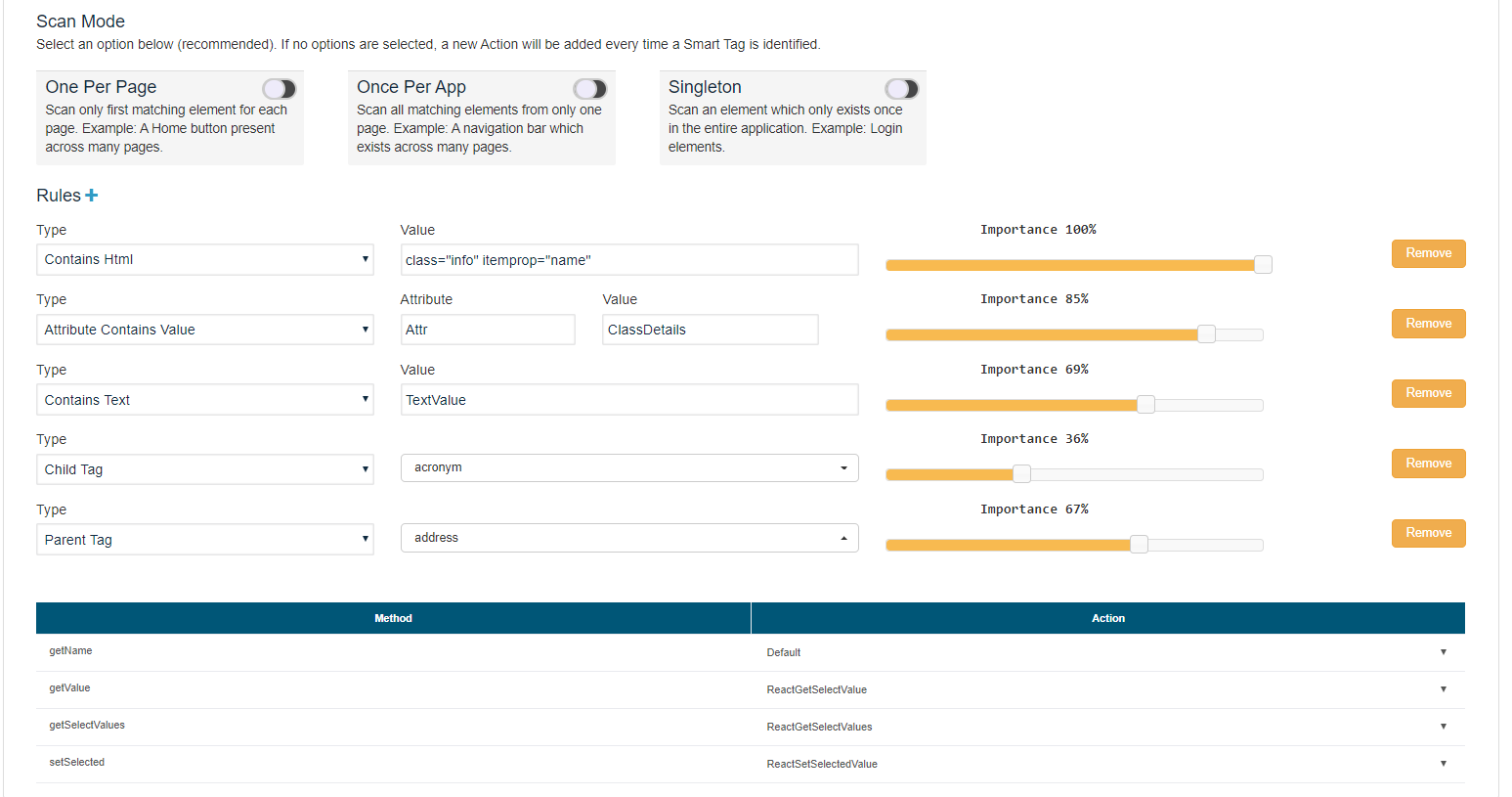This screenshot has width=1512, height=797.
Task: Open the Child Tag type dropdown
Action: click(205, 469)
